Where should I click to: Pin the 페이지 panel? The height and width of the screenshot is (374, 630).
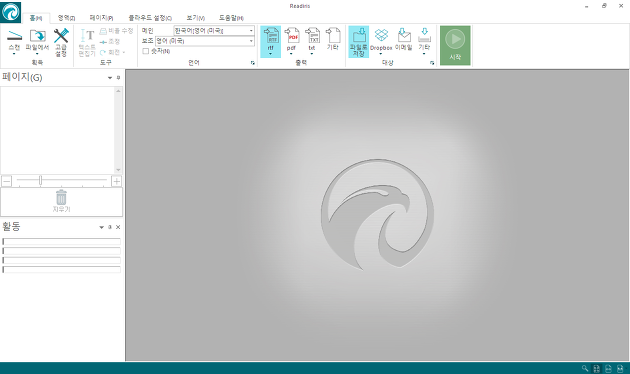(118, 78)
